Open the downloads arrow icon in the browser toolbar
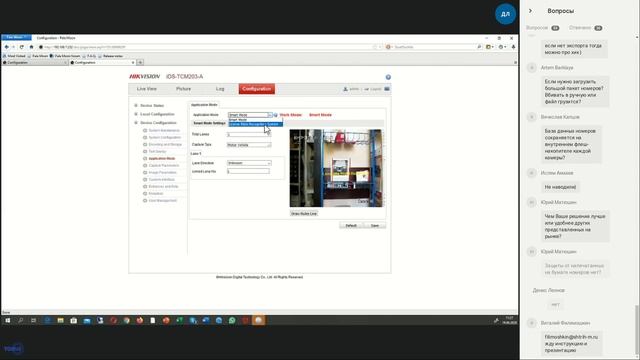The image size is (640, 360). 513,47
